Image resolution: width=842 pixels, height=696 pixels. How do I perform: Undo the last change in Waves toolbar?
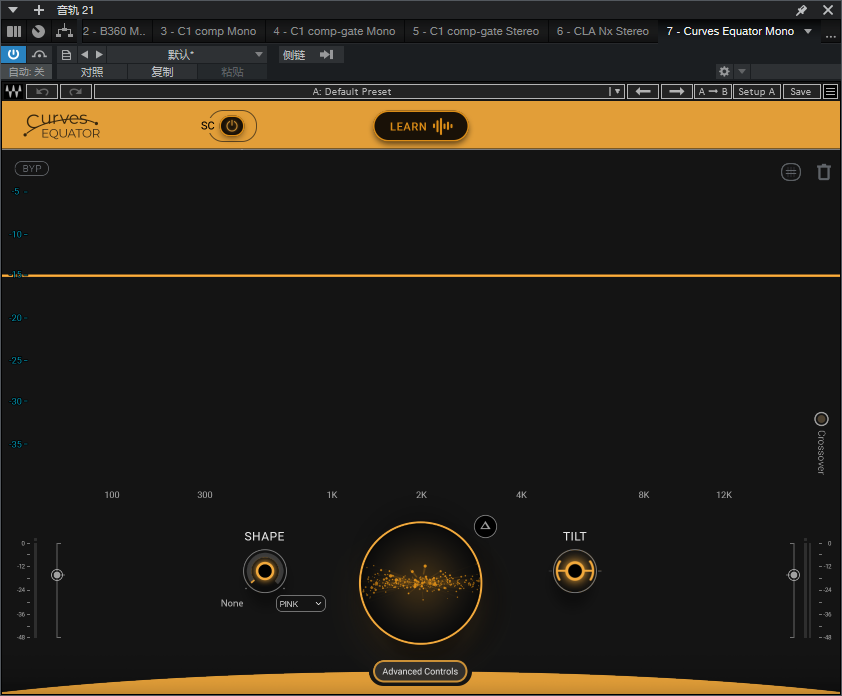[x=42, y=92]
